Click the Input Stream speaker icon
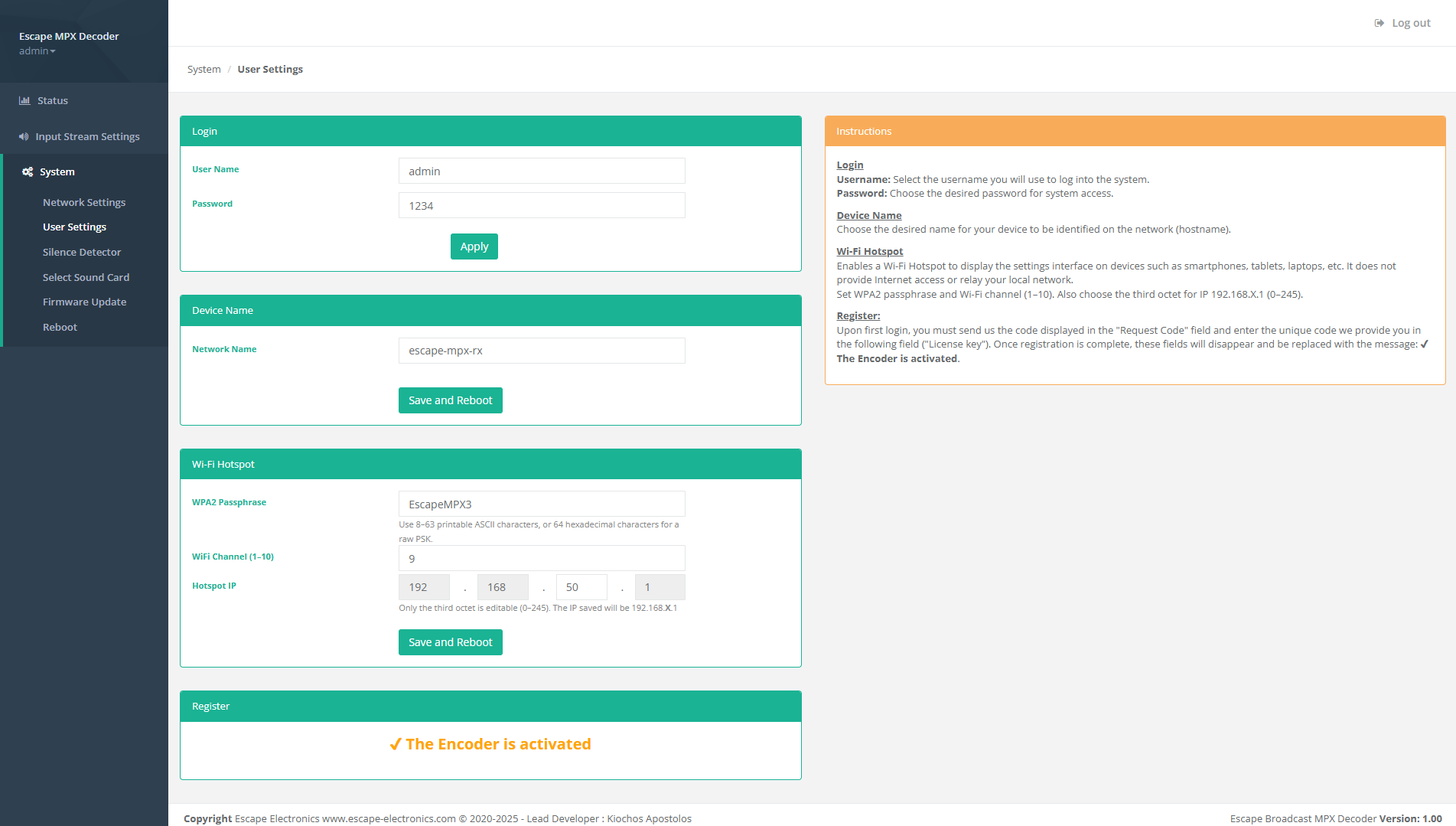This screenshot has width=1456, height=826. click(24, 136)
